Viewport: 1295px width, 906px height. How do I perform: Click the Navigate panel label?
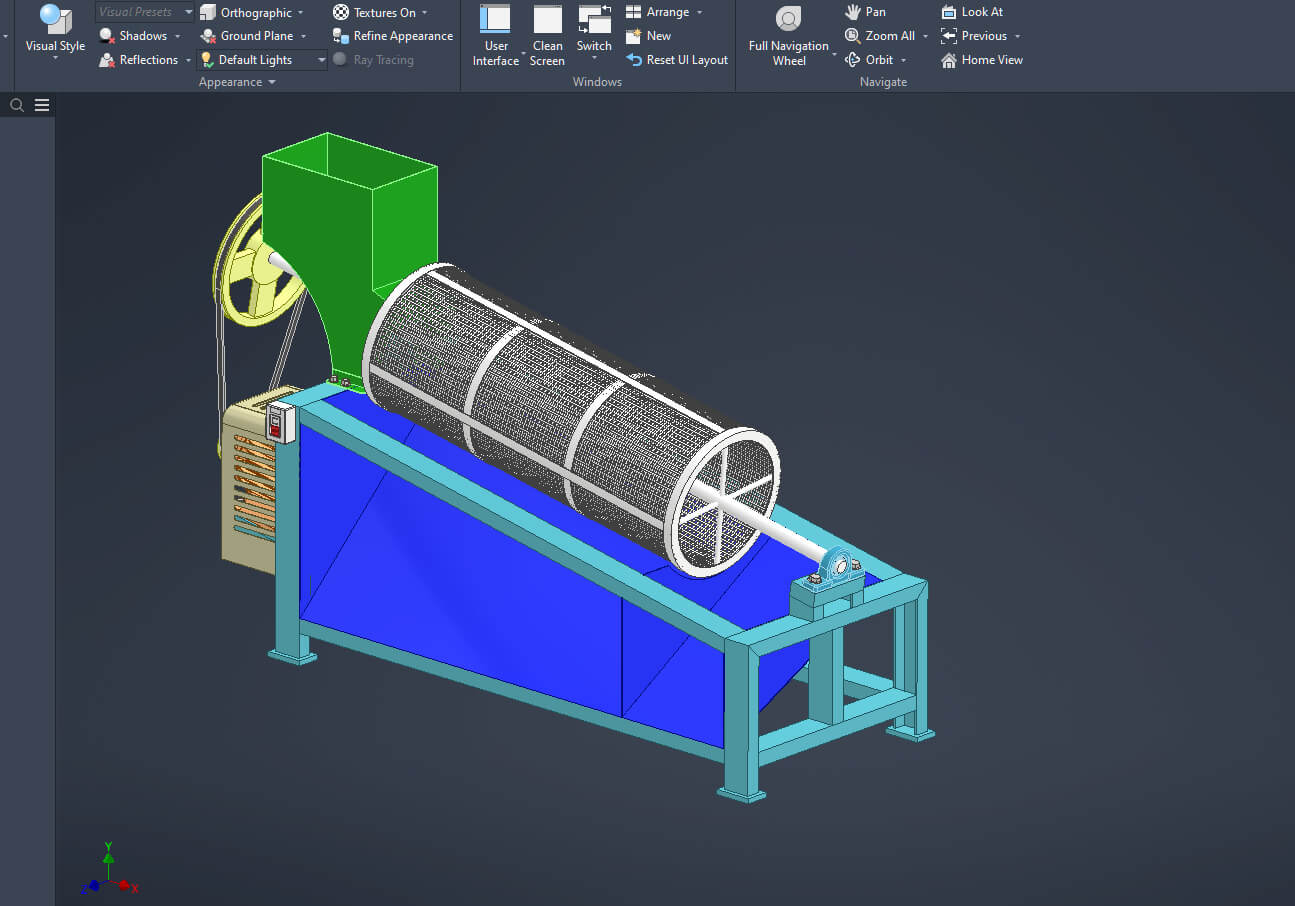coord(883,82)
